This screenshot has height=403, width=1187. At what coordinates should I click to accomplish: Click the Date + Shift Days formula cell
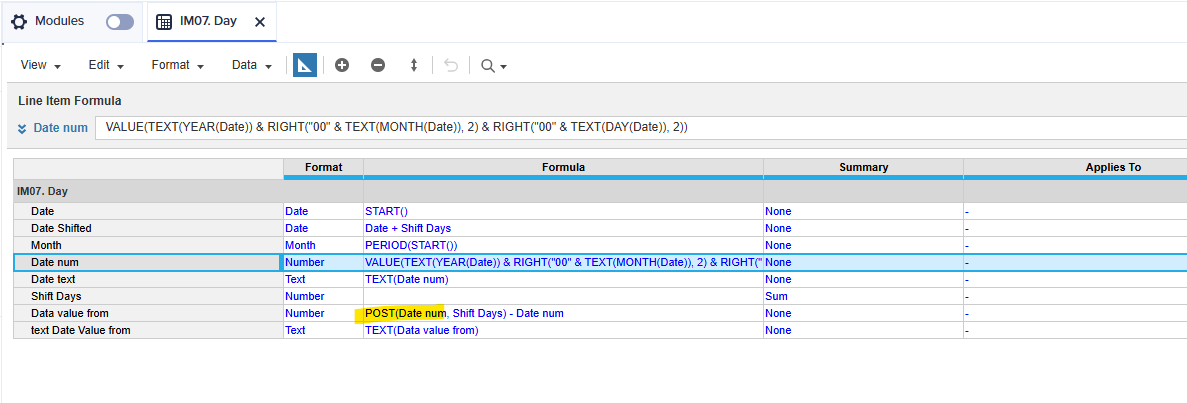(x=563, y=228)
